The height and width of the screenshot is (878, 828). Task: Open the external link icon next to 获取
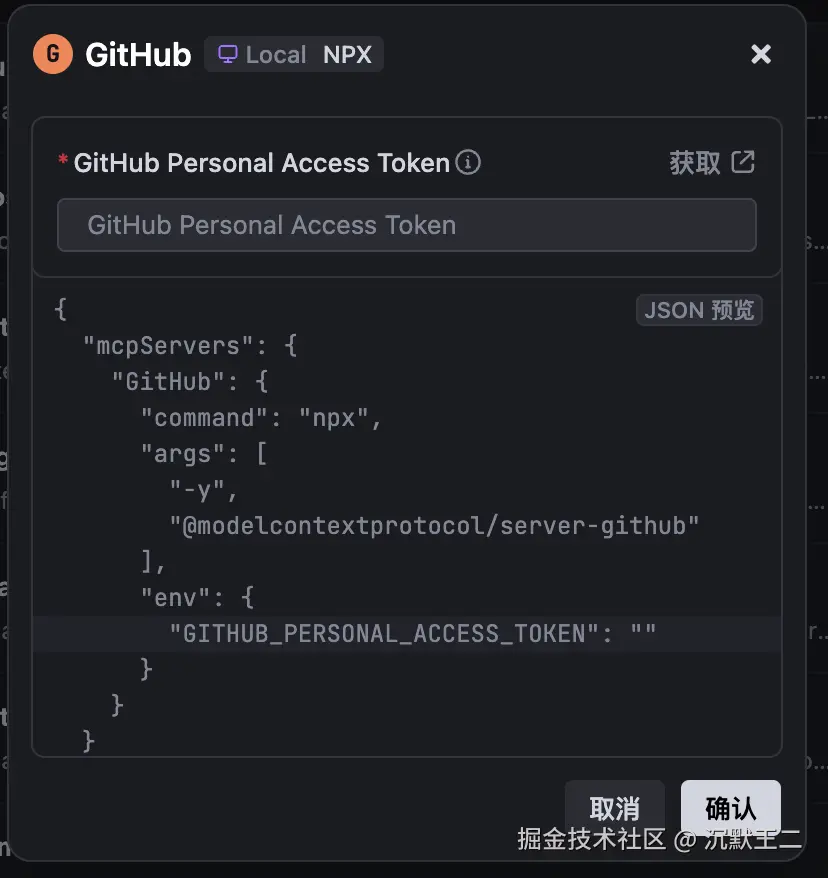coord(743,162)
